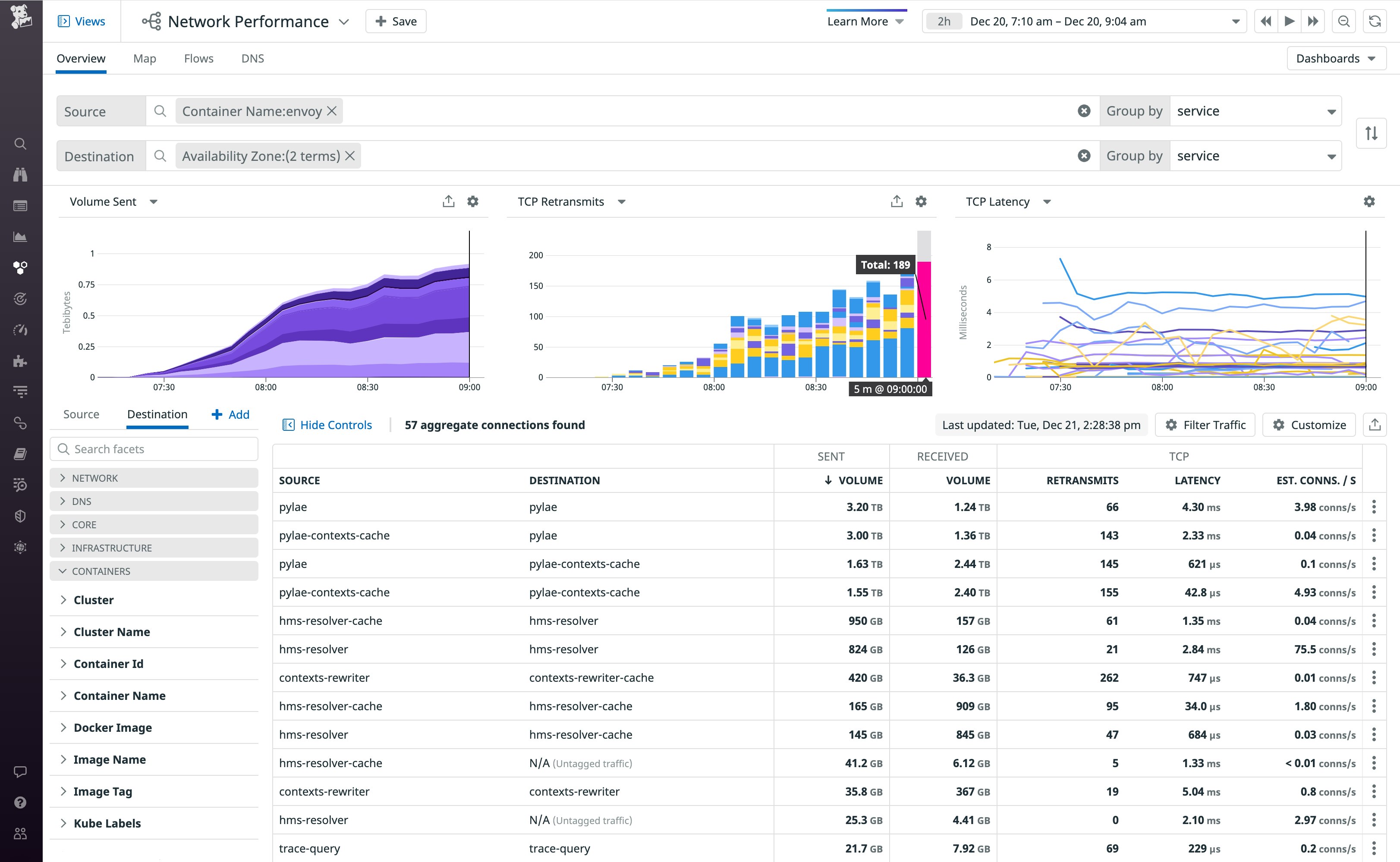Open the puzzle-piece Integrations icon in the sidebar
This screenshot has height=862, width=1400.
(21, 360)
